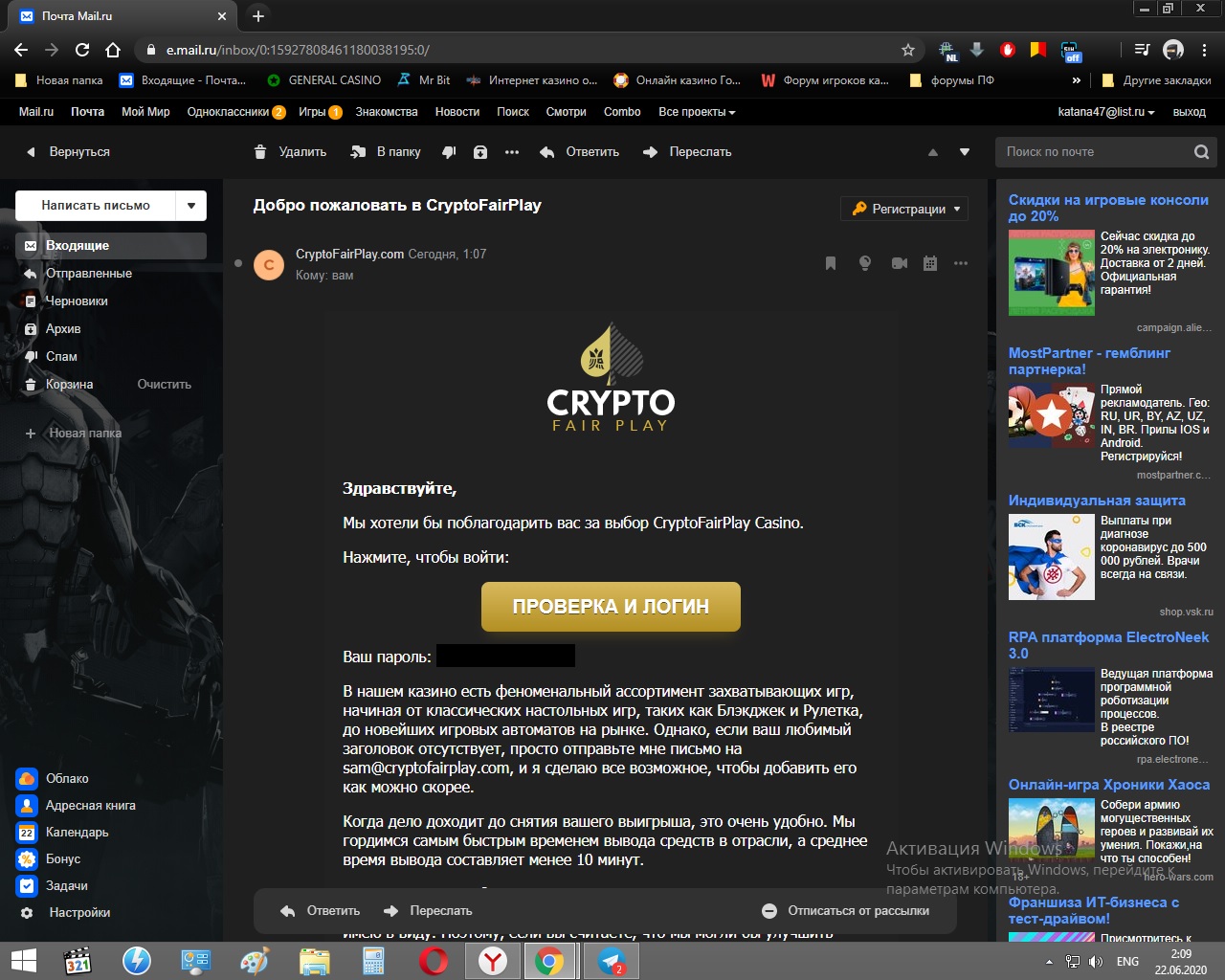Open the Черновики folder
The width and height of the screenshot is (1225, 980).
pyautogui.click(x=111, y=301)
